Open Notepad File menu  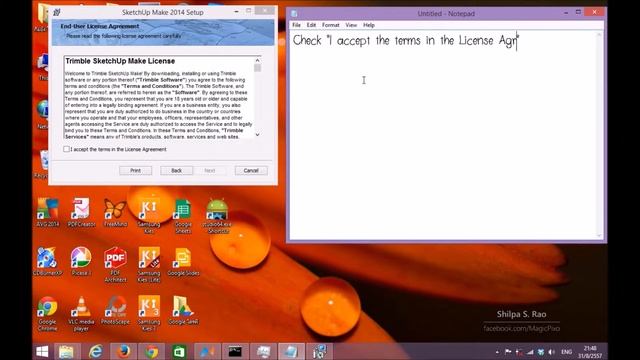tap(296, 25)
